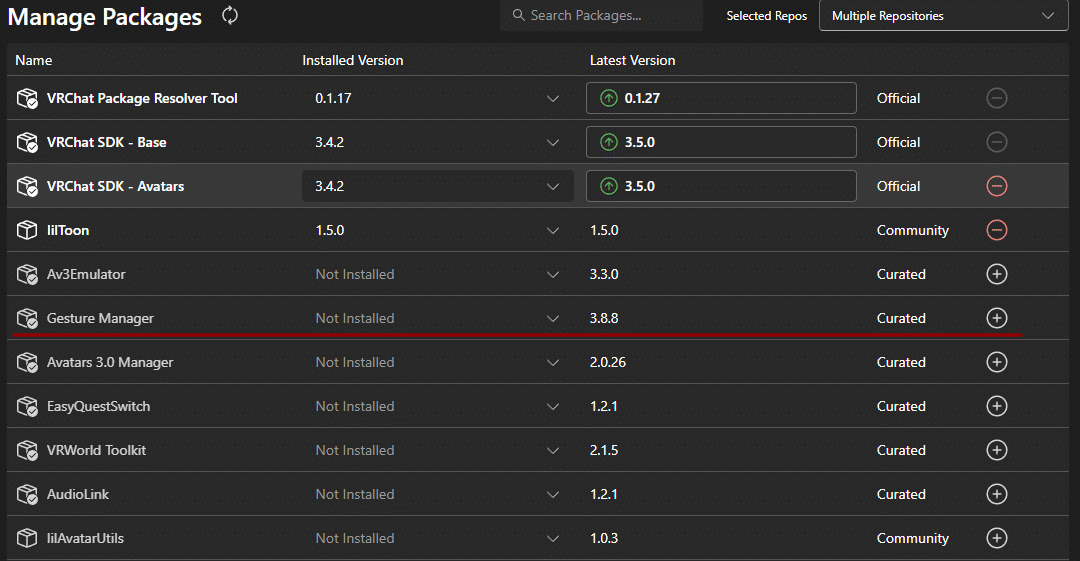Add EasyQuestSwitch with plus icon

click(997, 406)
